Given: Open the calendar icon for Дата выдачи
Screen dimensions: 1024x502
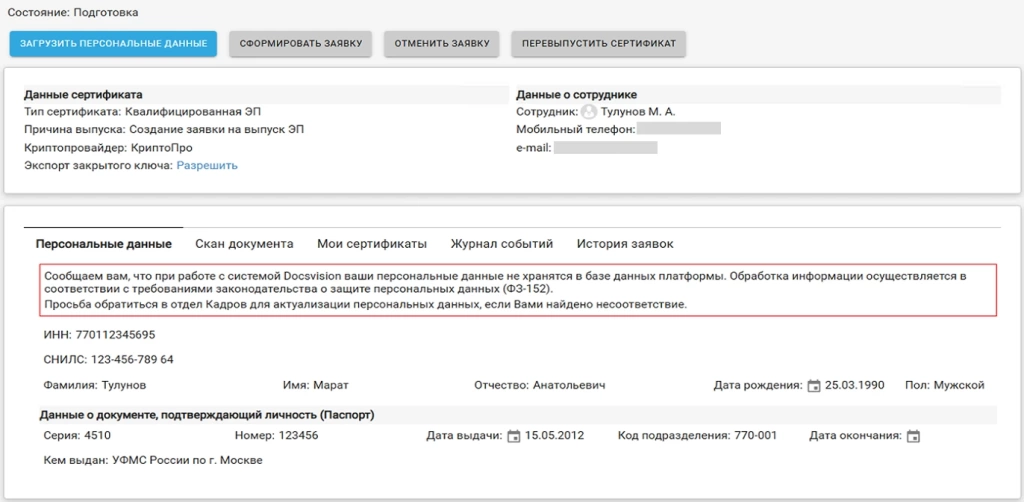Looking at the screenshot, I should click(514, 436).
